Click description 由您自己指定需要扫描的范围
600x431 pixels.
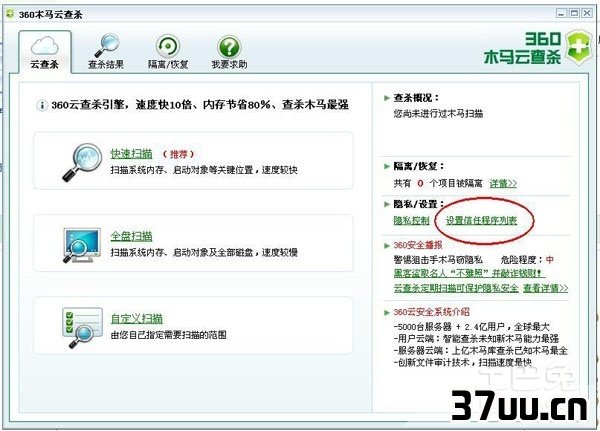point(168,335)
